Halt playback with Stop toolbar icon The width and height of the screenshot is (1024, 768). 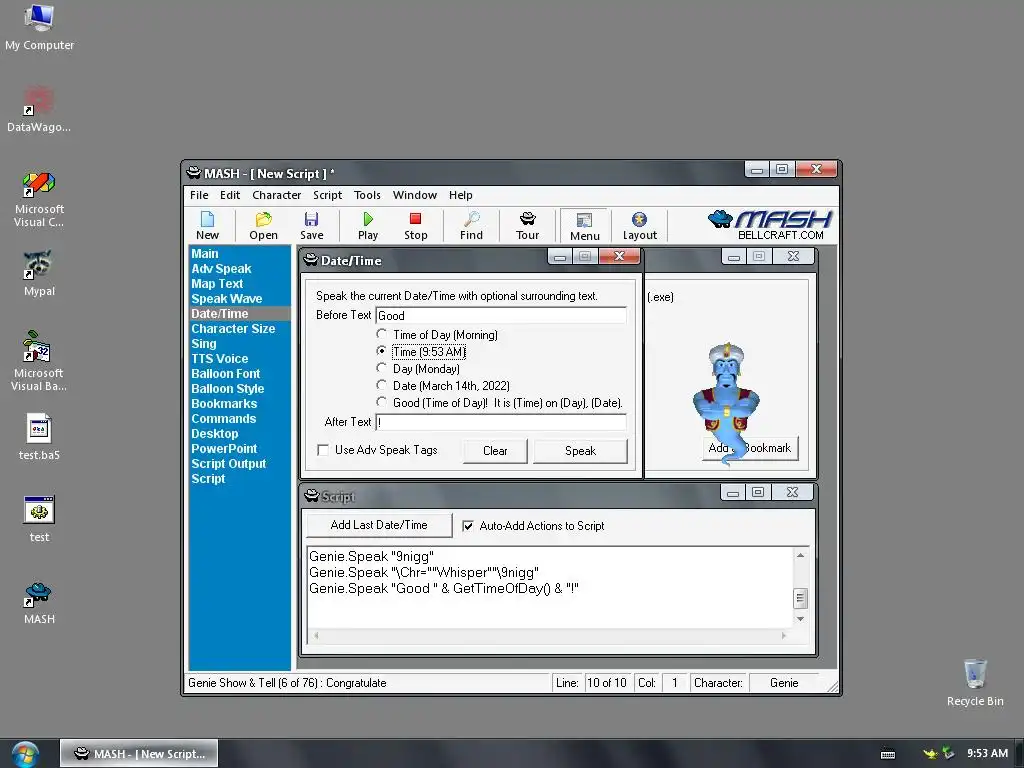tap(415, 226)
